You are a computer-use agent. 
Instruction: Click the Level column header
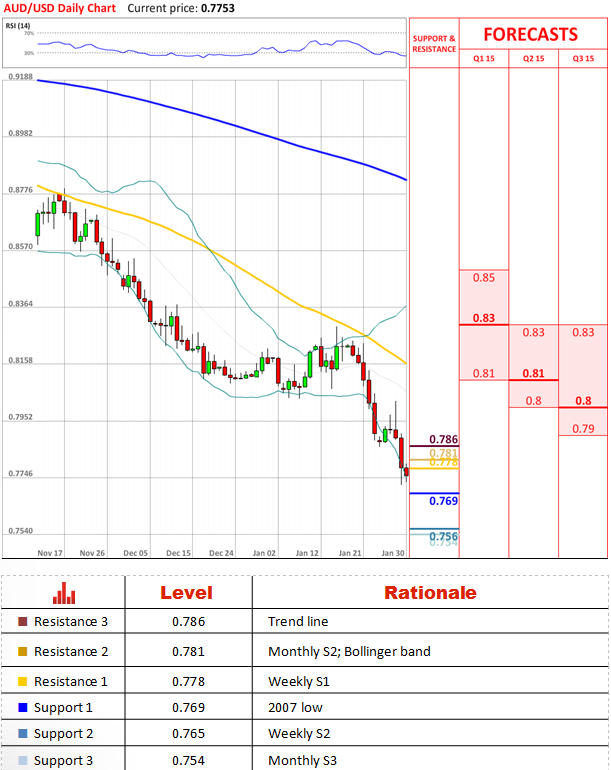(186, 593)
